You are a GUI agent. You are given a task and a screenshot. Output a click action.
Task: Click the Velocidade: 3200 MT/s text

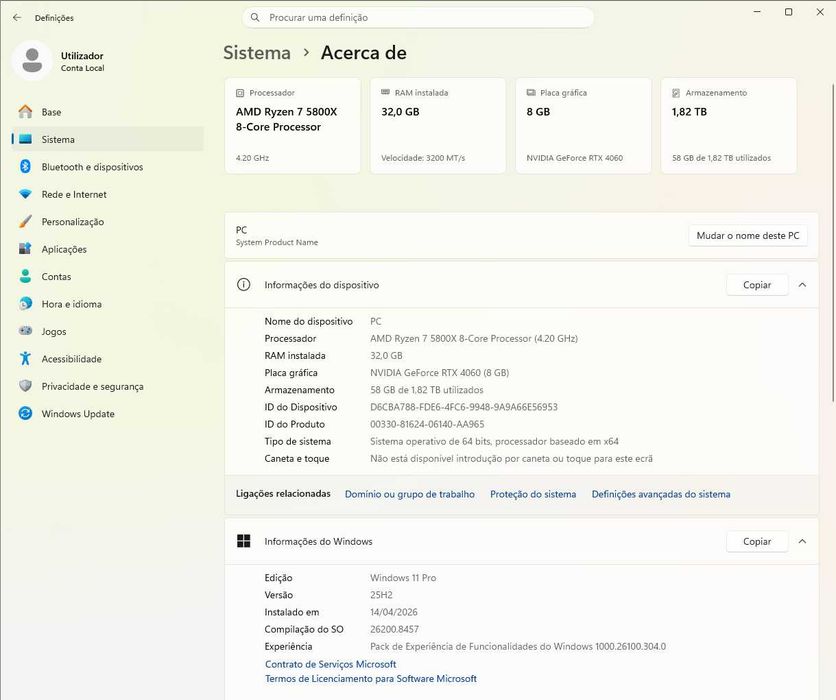[423, 158]
